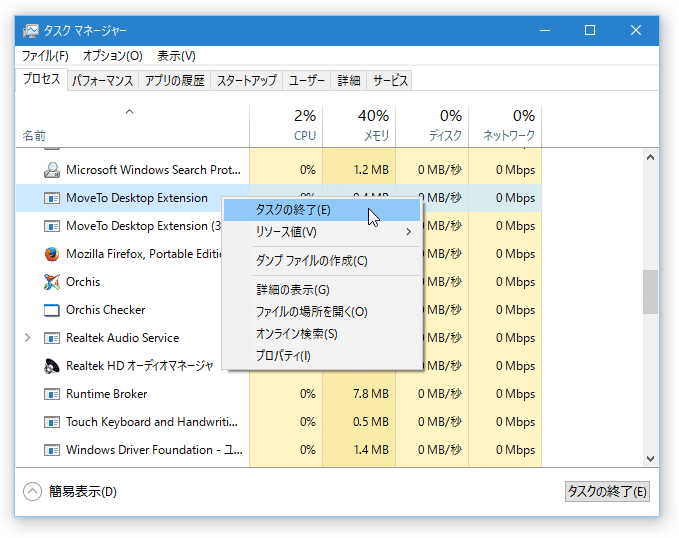Click the MoveTo Desktop Extension (32-bit) row icon

click(x=52, y=226)
